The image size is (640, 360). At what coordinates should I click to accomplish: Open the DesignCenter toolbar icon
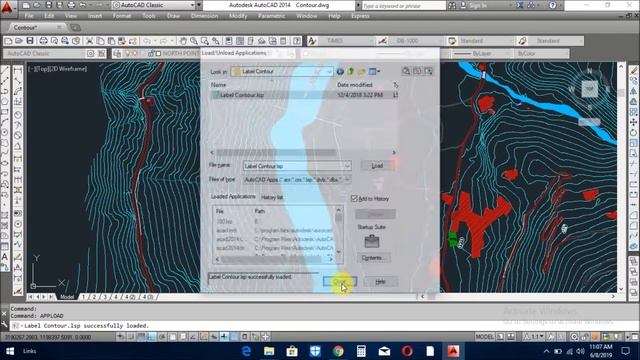point(240,41)
